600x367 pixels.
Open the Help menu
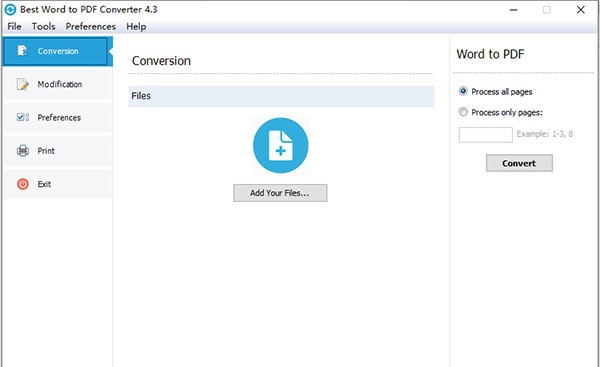(x=136, y=26)
